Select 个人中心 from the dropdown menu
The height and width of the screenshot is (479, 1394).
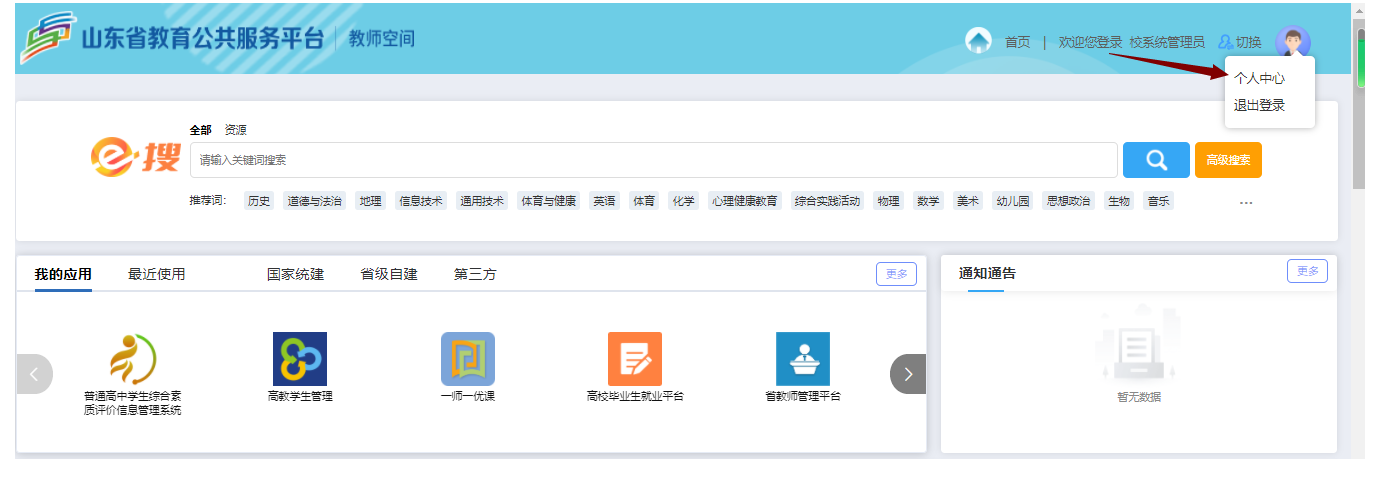coord(1259,78)
